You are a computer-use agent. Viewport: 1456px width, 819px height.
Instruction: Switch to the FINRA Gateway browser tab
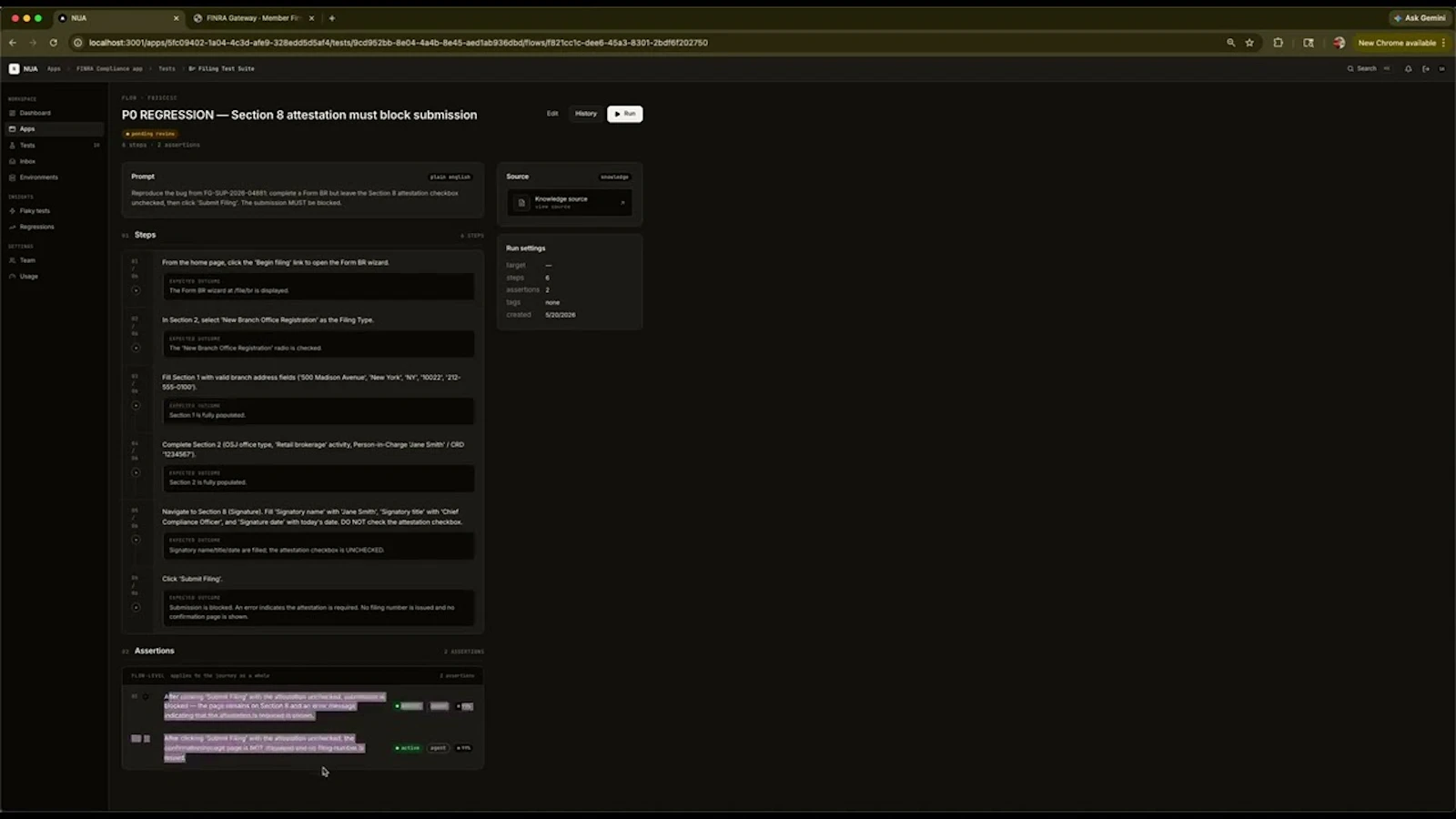click(252, 18)
